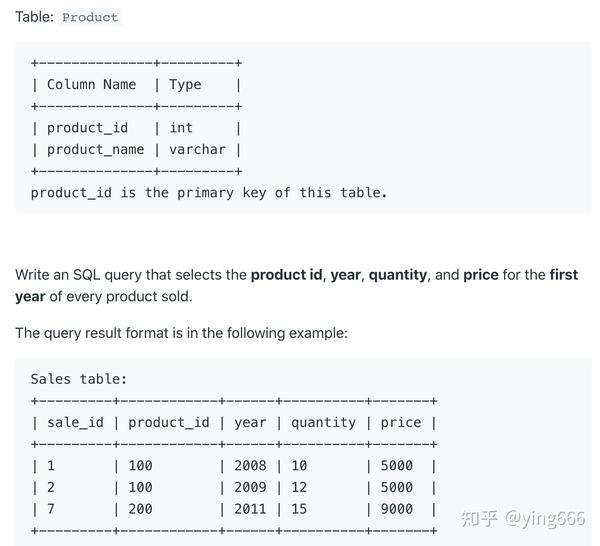Click the sale_id column header

tap(75, 423)
